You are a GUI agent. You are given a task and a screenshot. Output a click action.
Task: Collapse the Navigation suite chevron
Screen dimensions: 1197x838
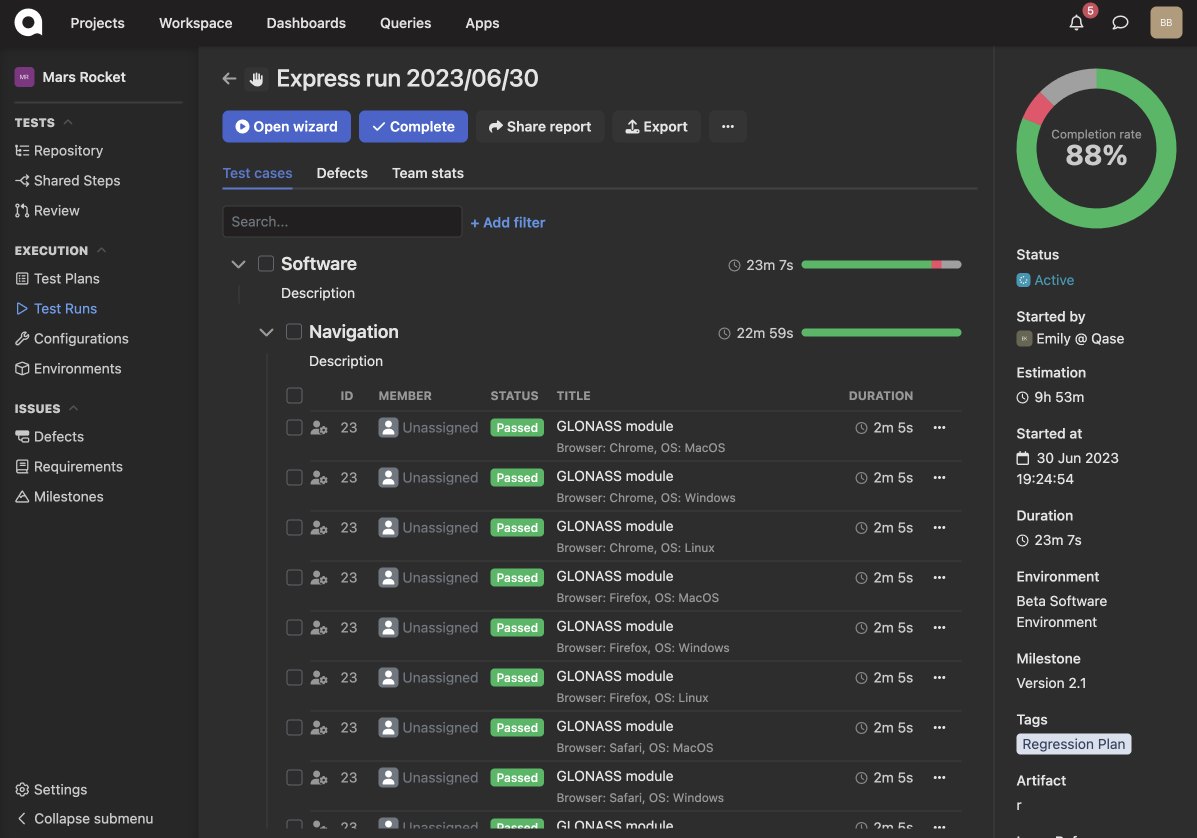click(266, 333)
